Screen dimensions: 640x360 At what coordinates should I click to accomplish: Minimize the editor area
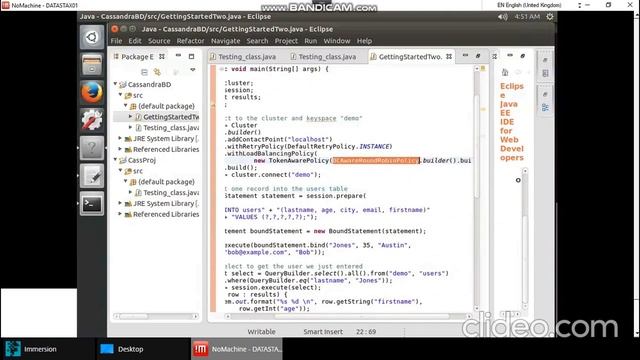(x=465, y=56)
